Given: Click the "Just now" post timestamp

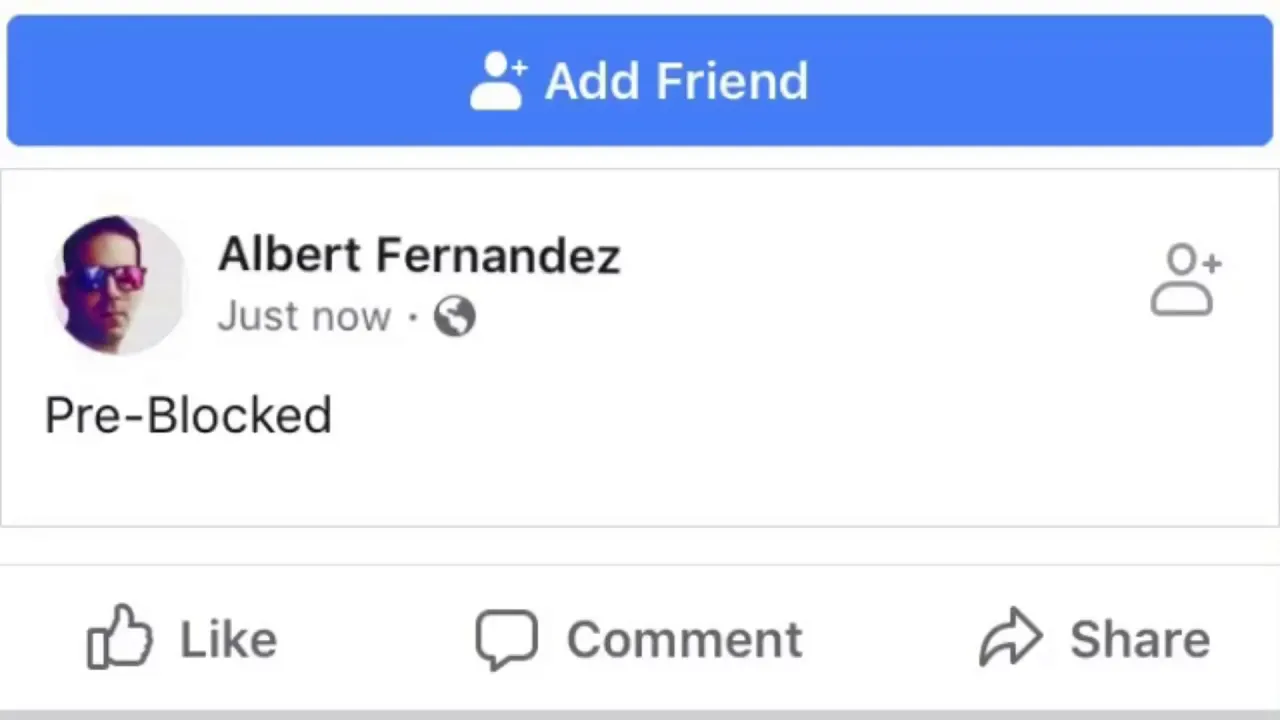Looking at the screenshot, I should tap(304, 317).
